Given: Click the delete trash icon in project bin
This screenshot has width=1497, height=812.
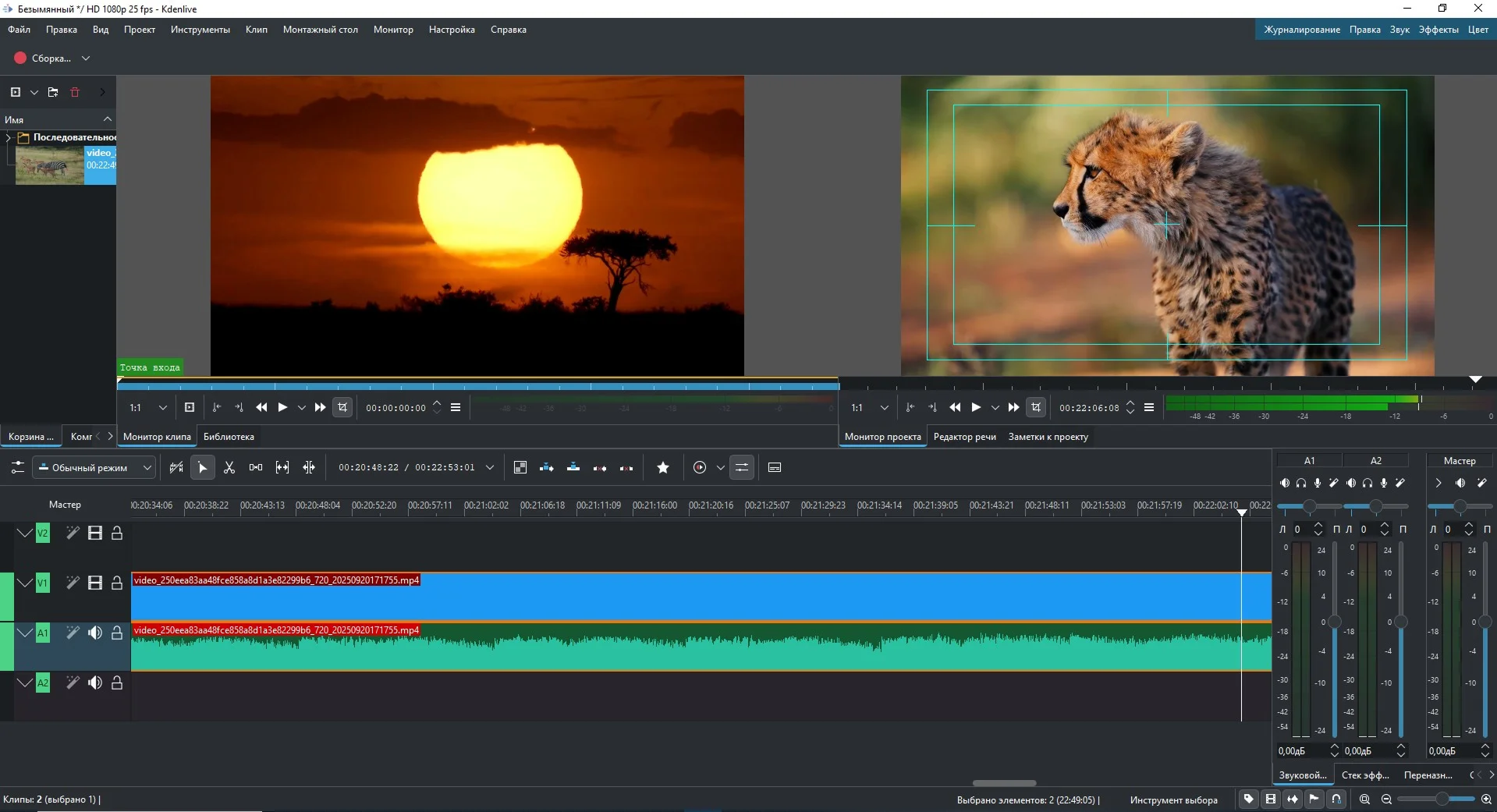Looking at the screenshot, I should [75, 92].
